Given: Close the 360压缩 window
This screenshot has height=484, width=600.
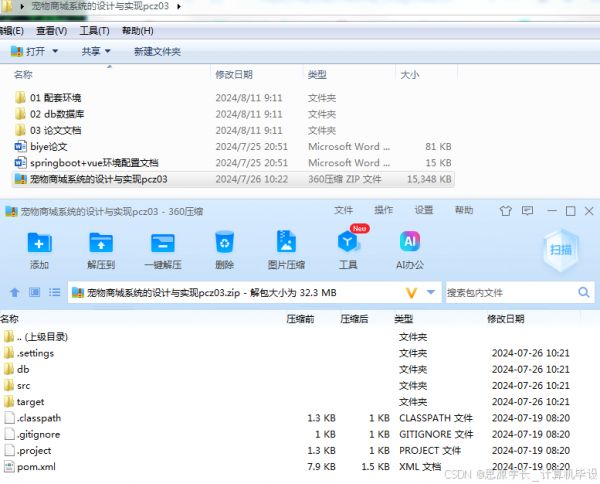Looking at the screenshot, I should point(589,211).
